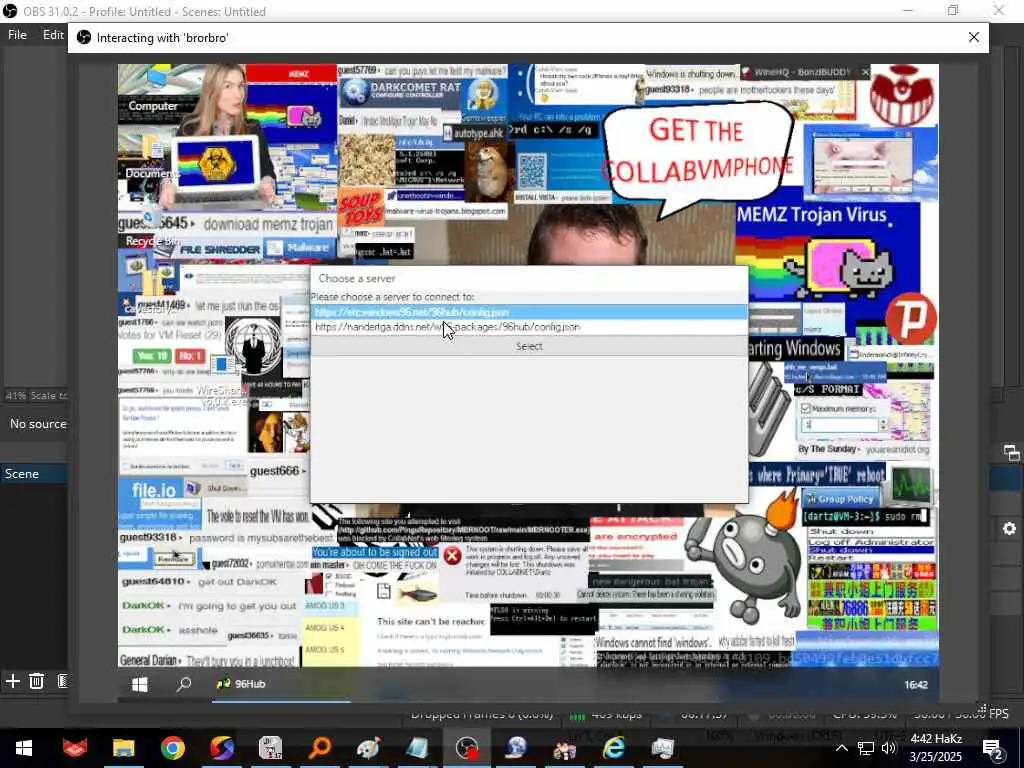This screenshot has height=768, width=1024.
Task: Open the notepad-style taskbar icon
Action: point(418,748)
